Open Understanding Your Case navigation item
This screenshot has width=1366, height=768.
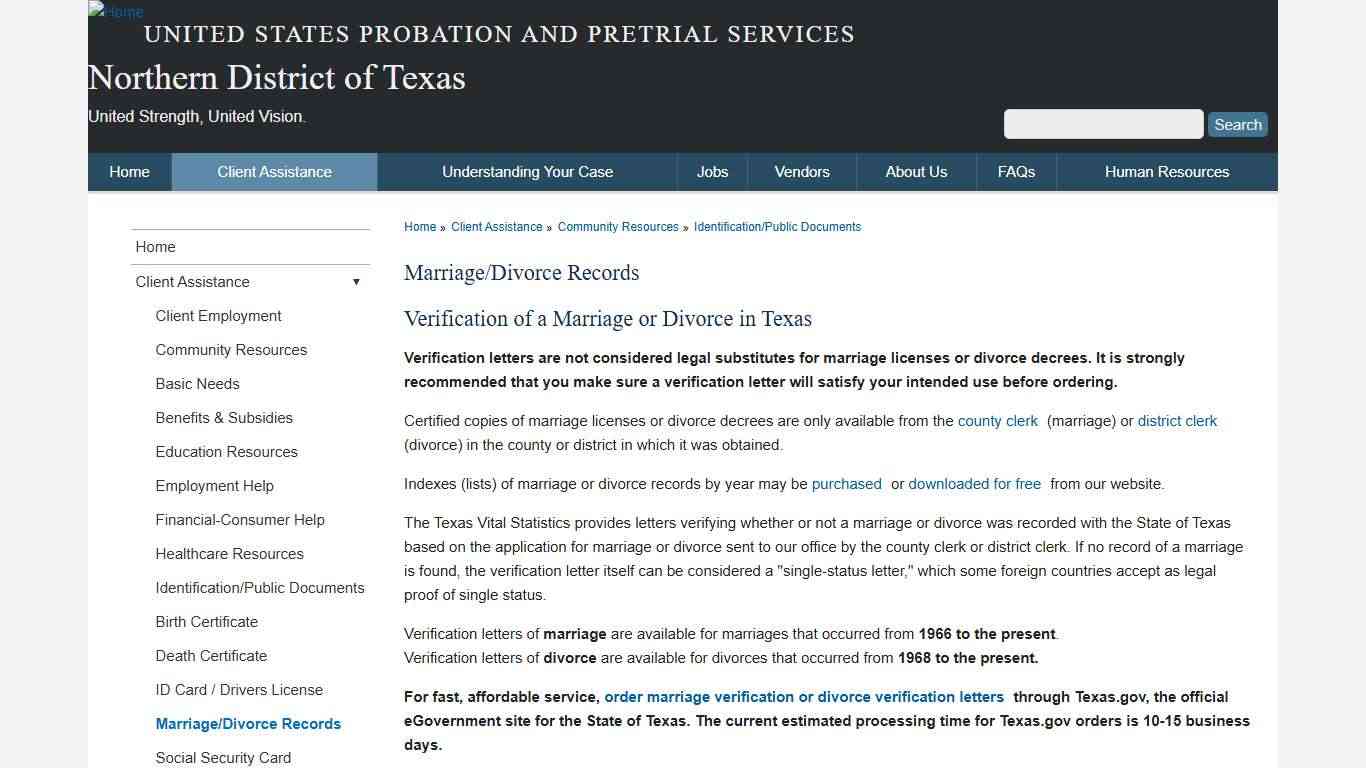(527, 171)
